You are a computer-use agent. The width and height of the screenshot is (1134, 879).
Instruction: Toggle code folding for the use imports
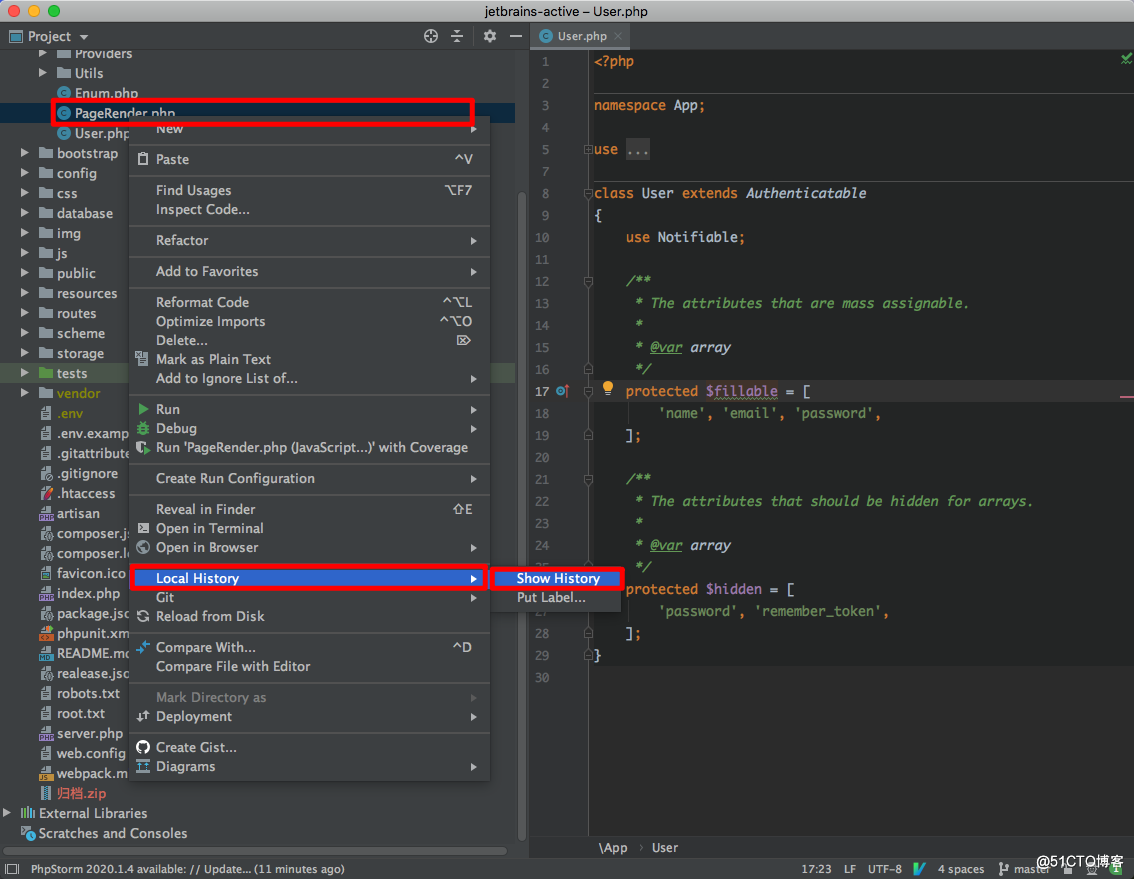point(588,150)
